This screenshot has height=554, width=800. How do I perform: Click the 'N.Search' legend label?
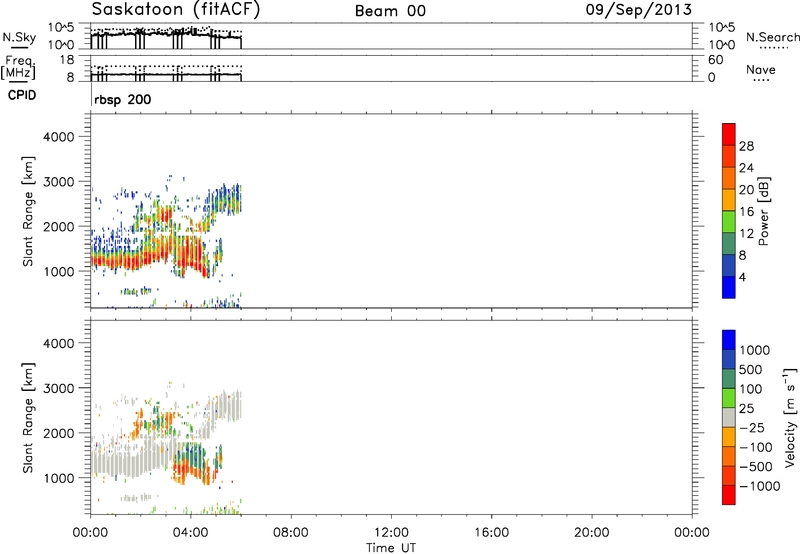coord(772,37)
